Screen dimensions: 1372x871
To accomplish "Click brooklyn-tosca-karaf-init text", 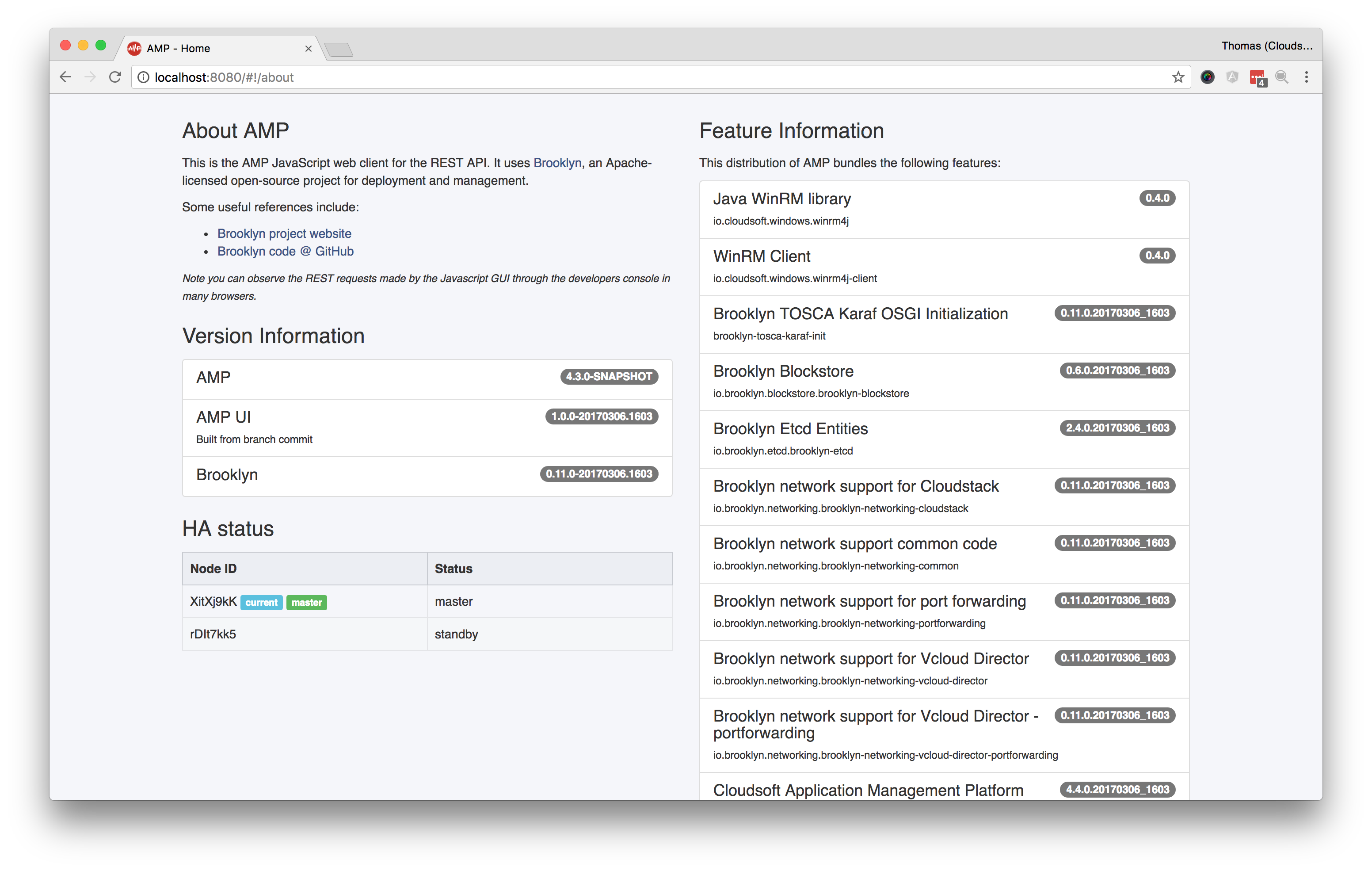I will point(769,336).
